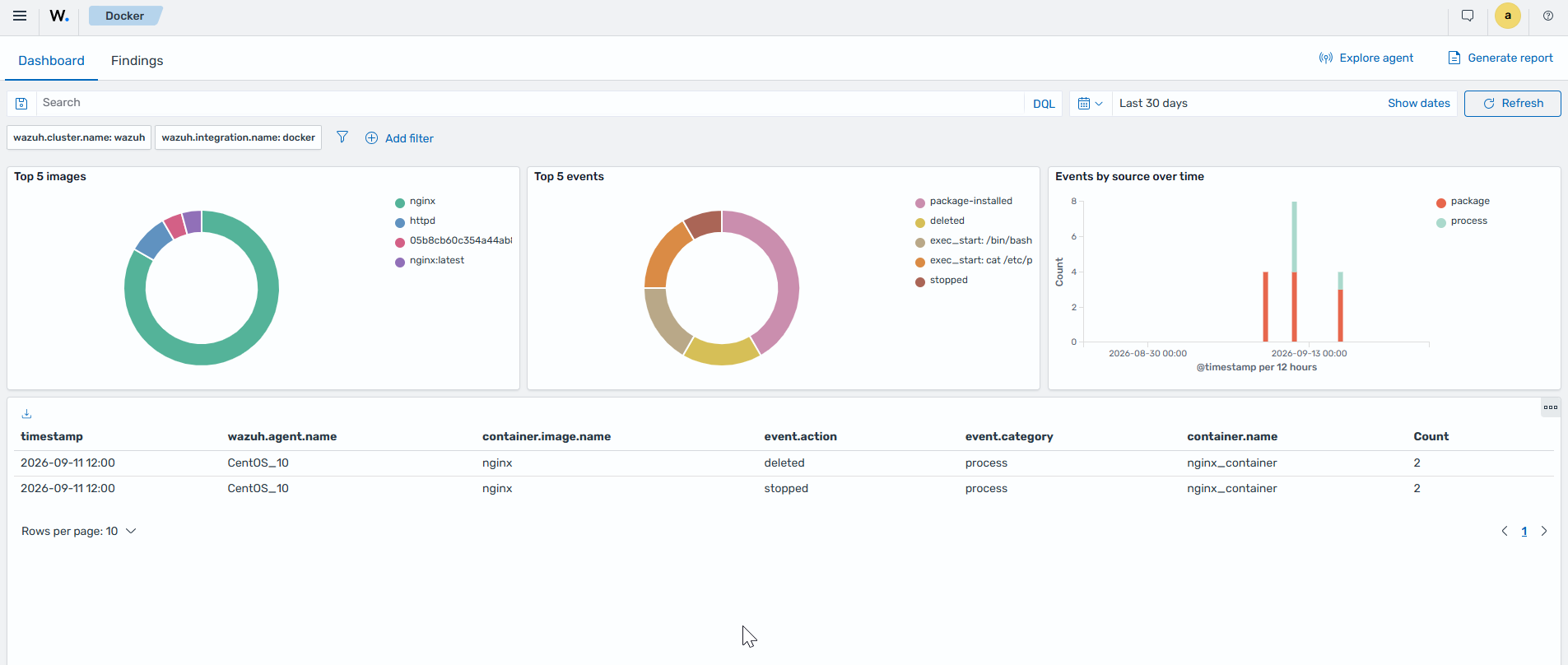Sort by Count column
The width and height of the screenshot is (1568, 665).
[x=1431, y=436]
